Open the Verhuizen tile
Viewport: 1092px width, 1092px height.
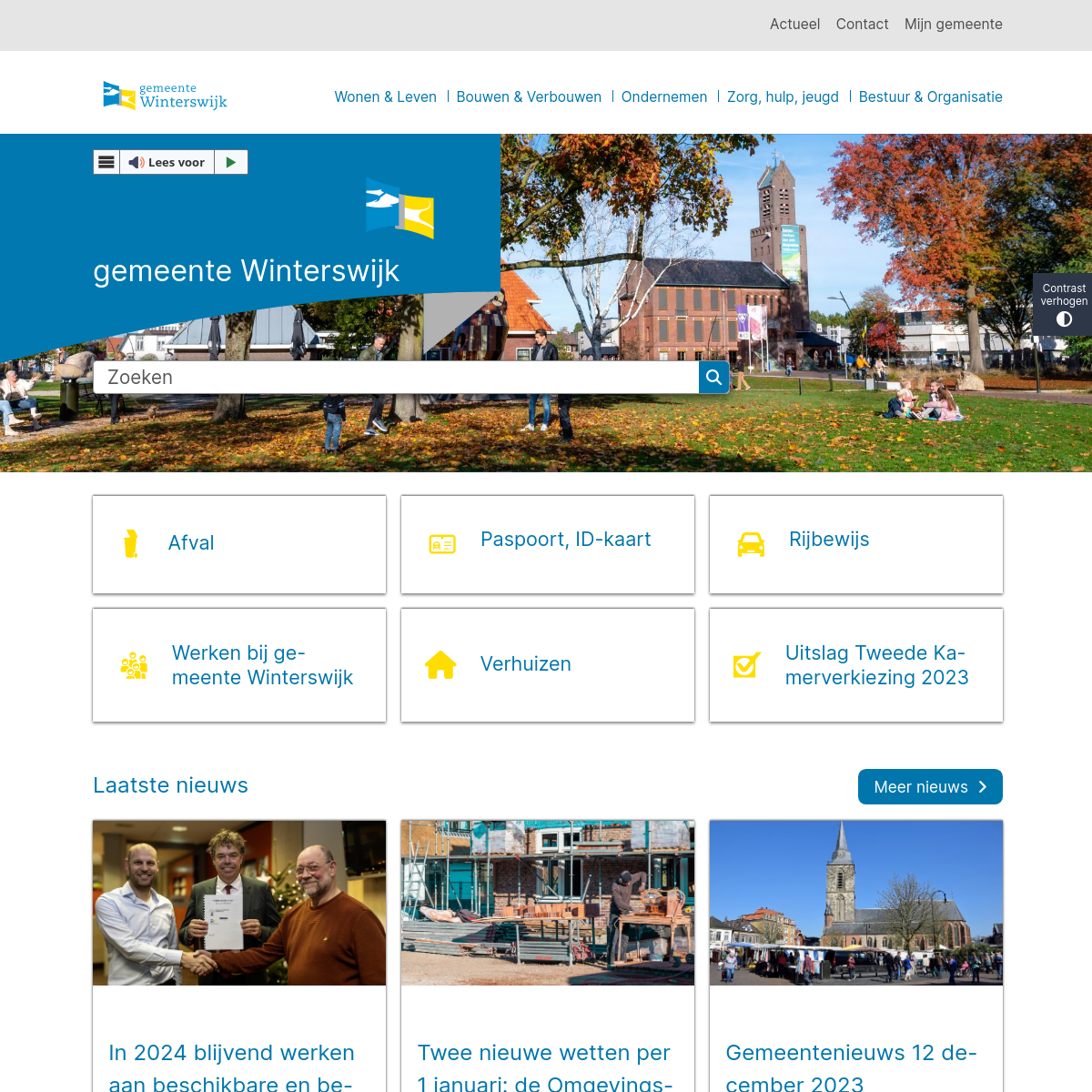click(x=548, y=665)
